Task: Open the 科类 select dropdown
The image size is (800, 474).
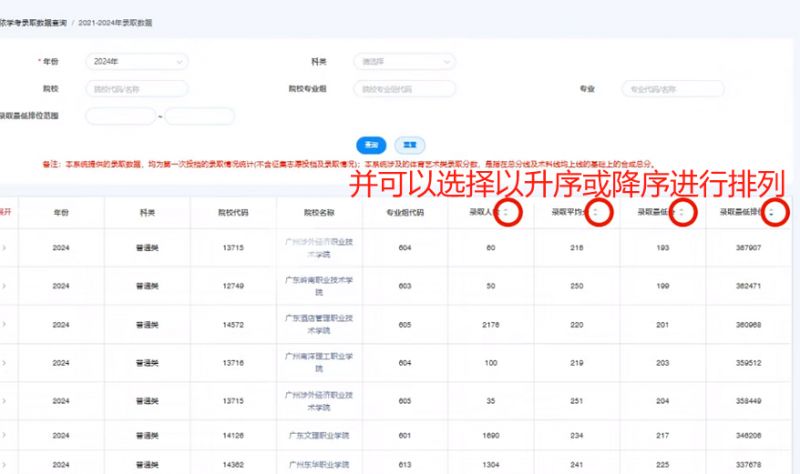Action: coord(405,62)
